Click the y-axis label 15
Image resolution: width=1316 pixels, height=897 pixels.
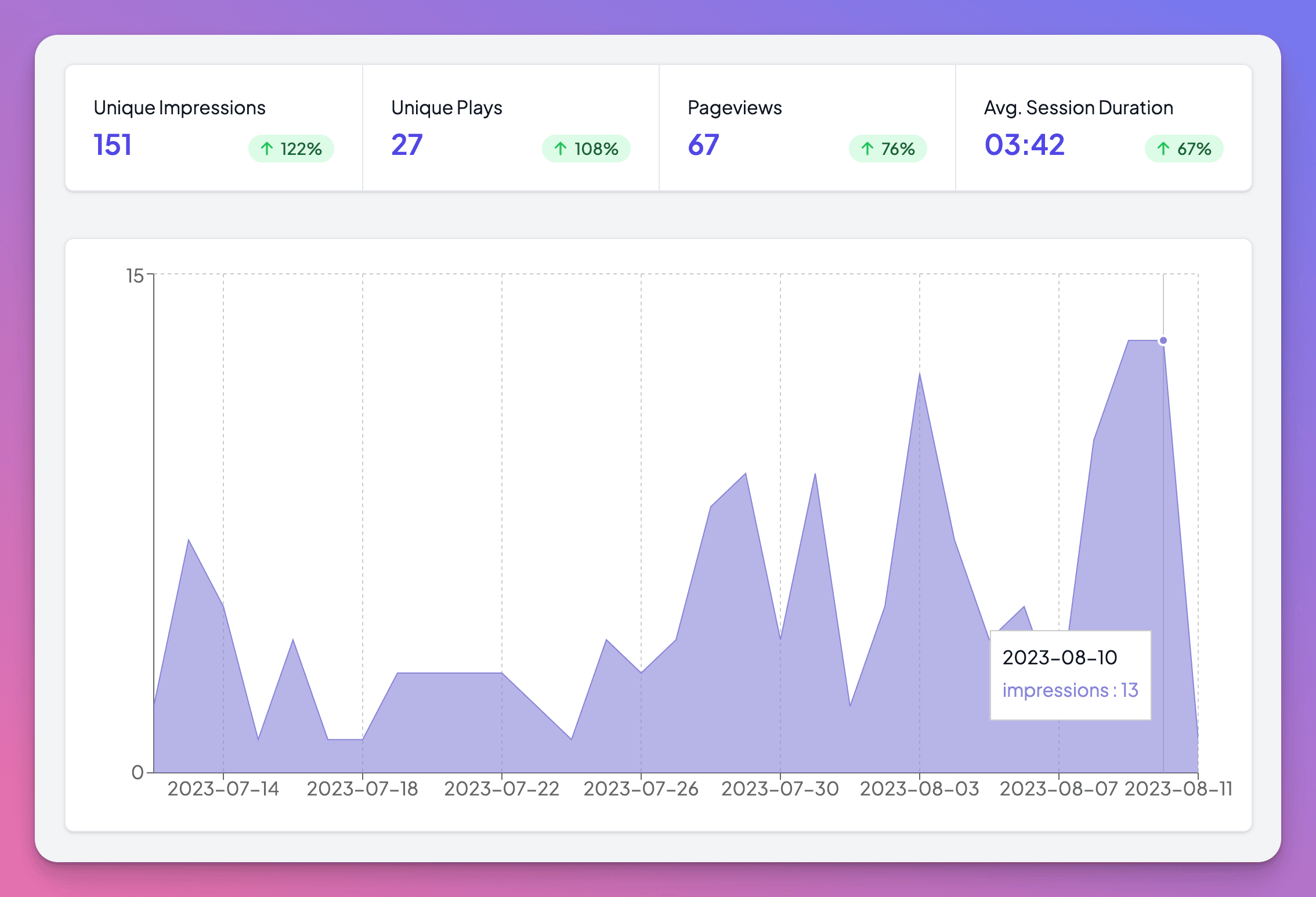click(x=135, y=276)
